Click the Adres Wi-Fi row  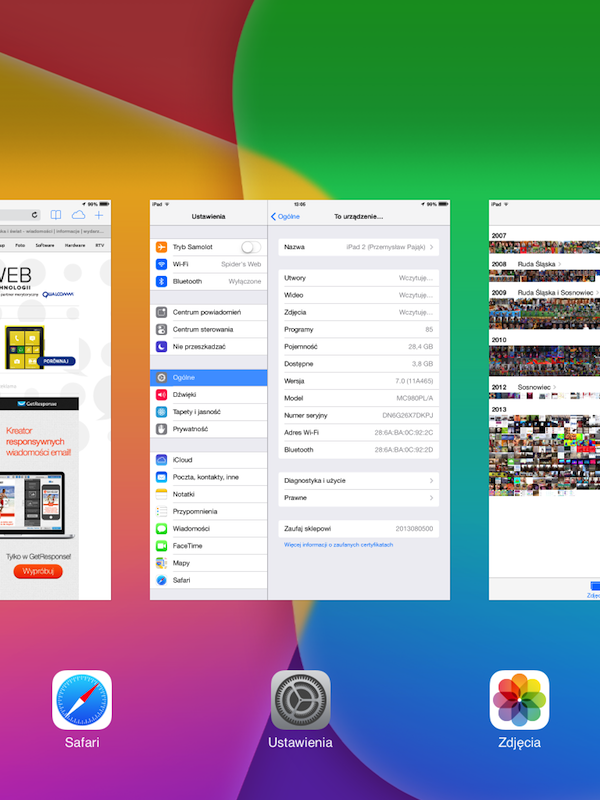pos(359,433)
